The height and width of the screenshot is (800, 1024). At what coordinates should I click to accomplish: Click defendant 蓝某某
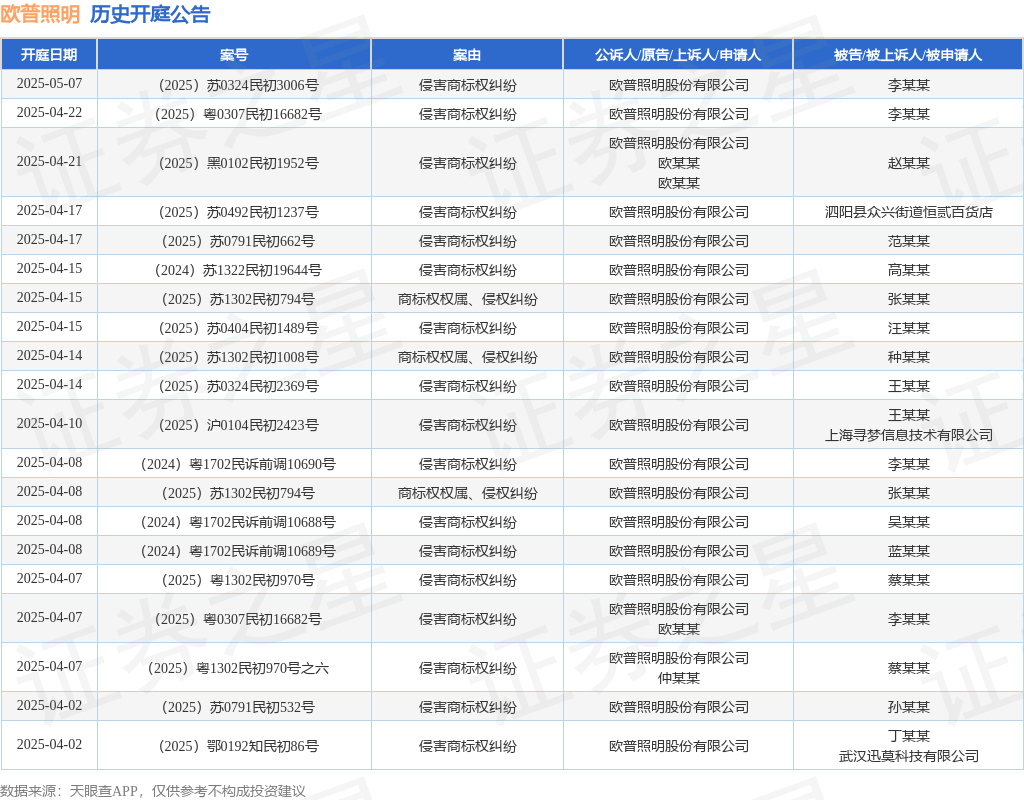(x=908, y=551)
